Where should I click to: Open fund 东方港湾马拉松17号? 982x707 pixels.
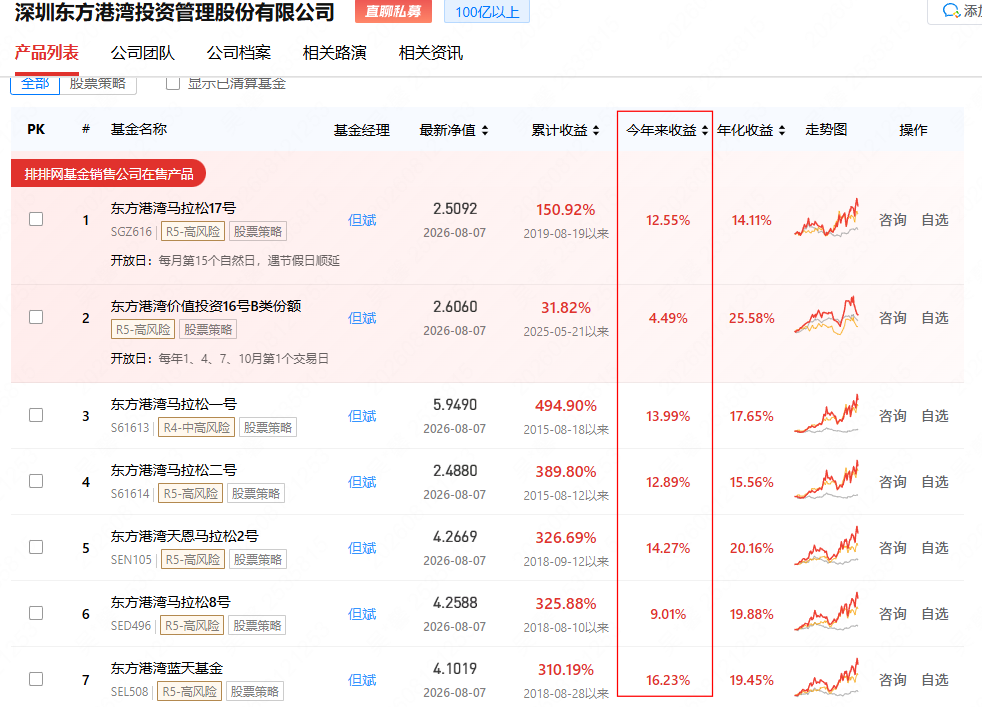(173, 208)
